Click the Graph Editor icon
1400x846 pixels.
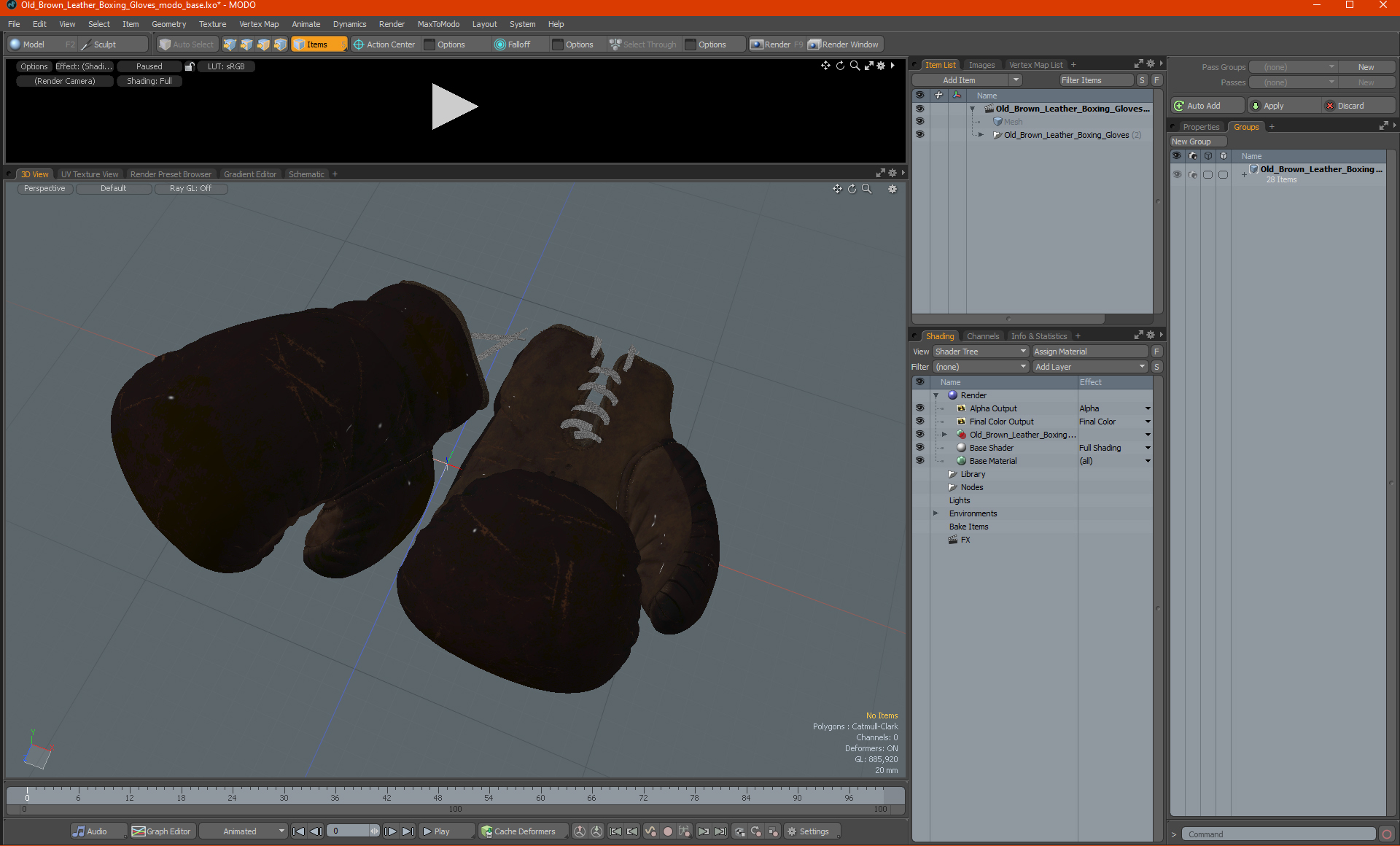pyautogui.click(x=138, y=831)
